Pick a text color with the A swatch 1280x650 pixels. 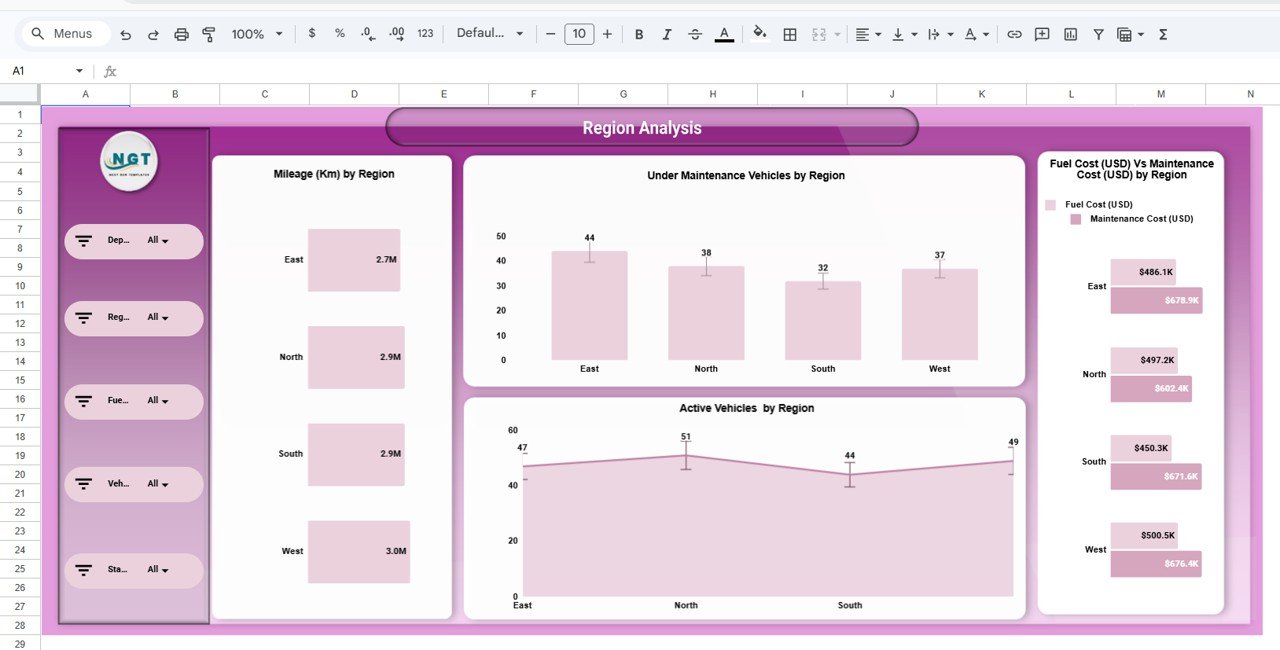tap(724, 33)
